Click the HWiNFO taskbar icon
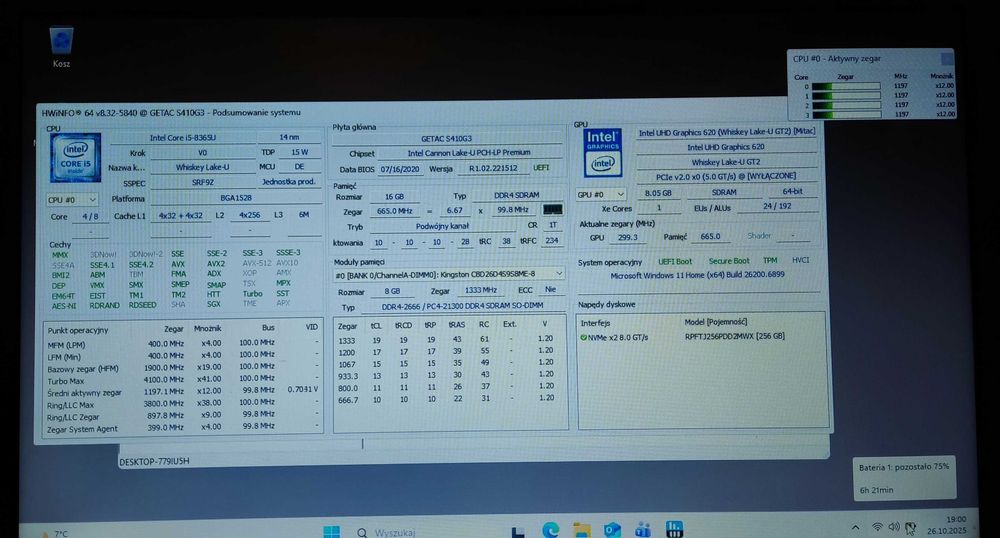 click(x=674, y=529)
